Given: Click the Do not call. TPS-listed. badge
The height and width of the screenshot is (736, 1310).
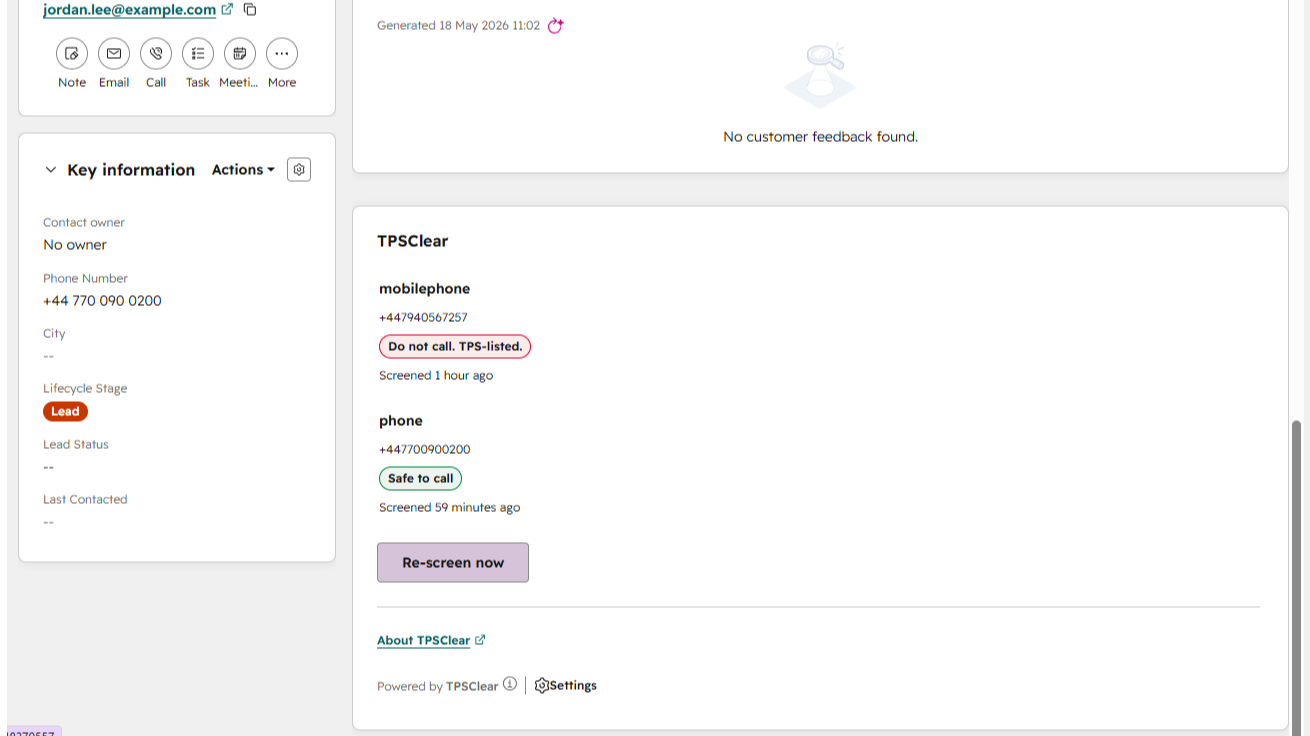Looking at the screenshot, I should [455, 346].
